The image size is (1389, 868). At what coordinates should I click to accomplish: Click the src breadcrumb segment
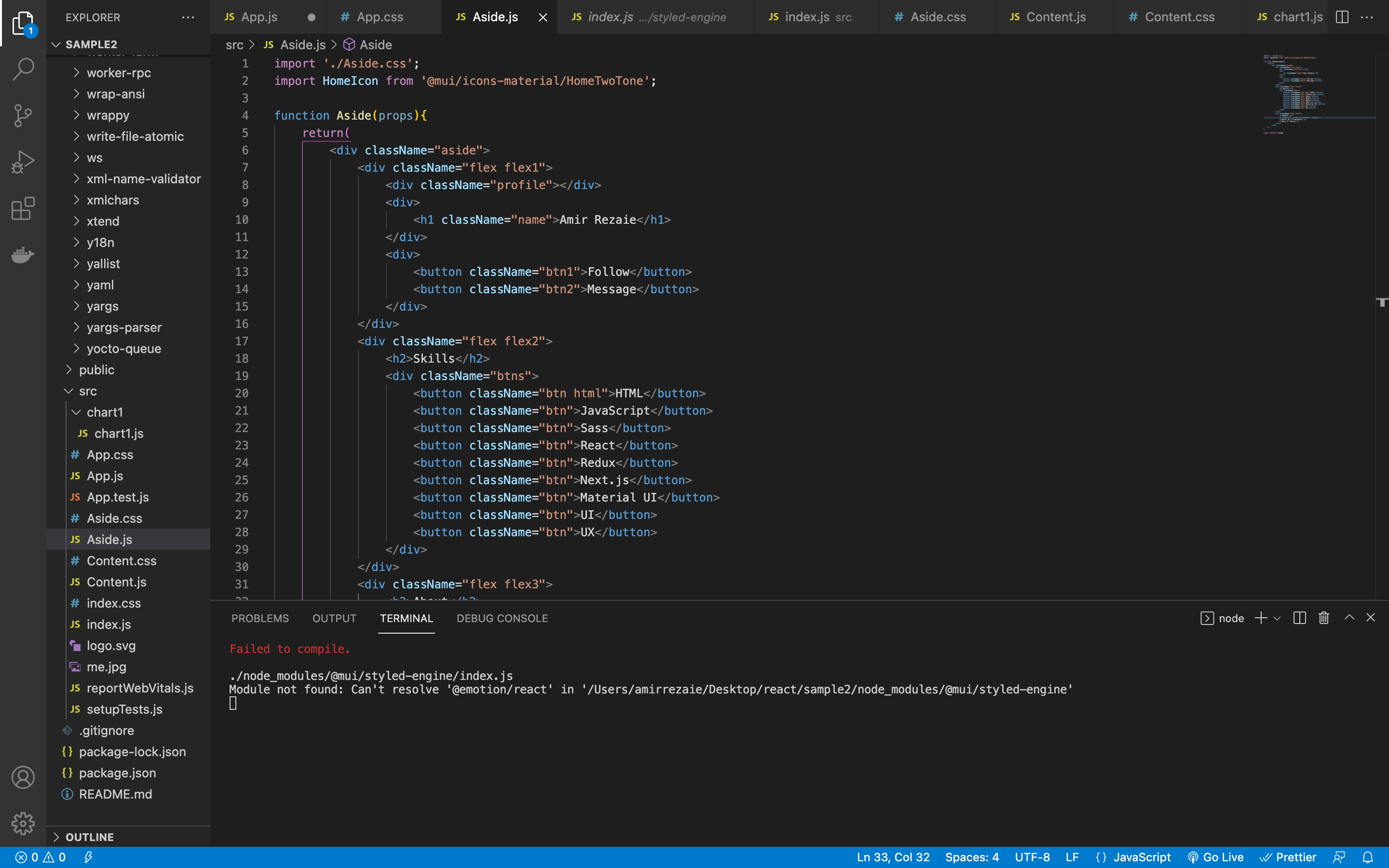point(234,45)
